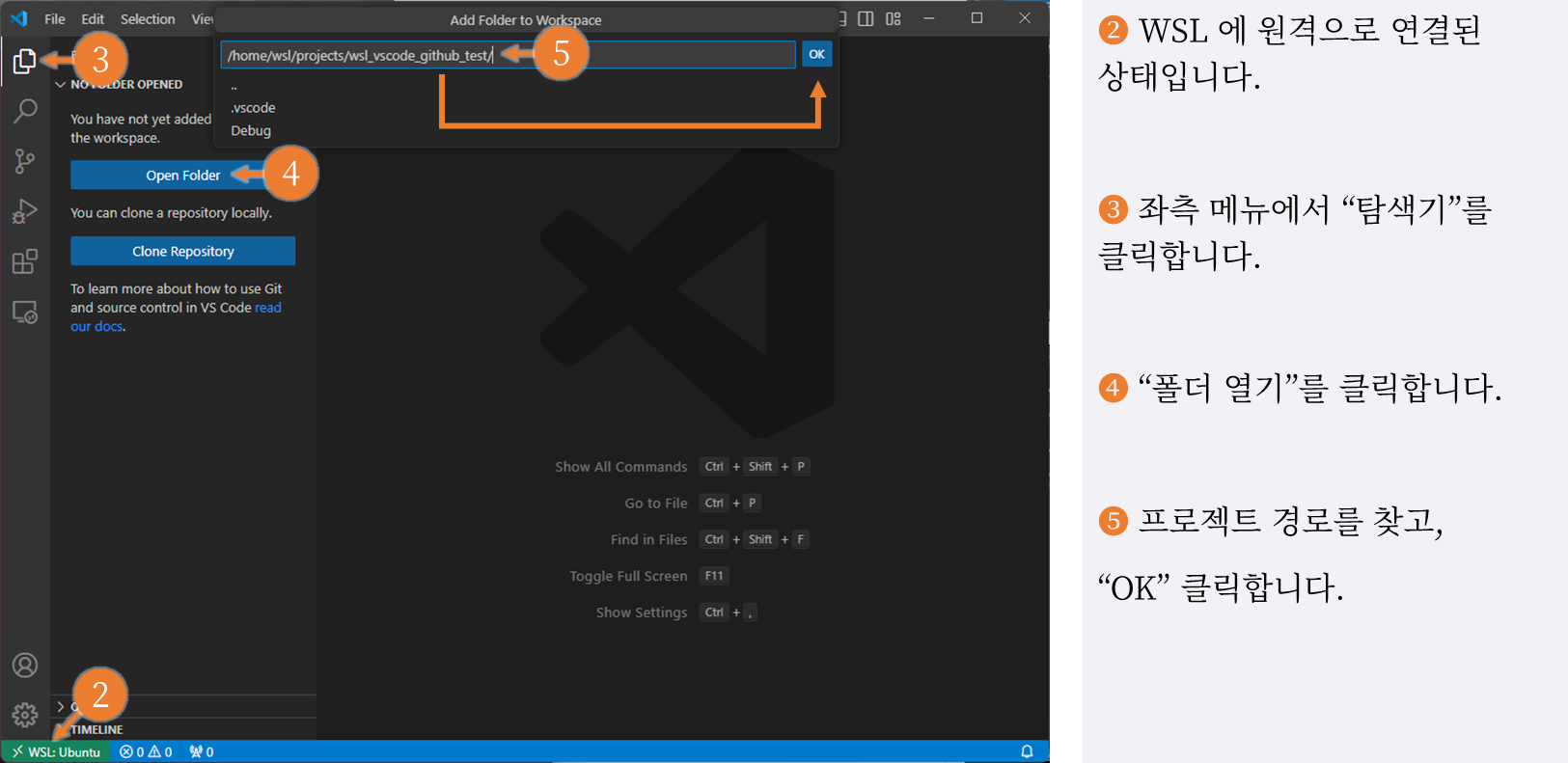Open the Search view icon

pyautogui.click(x=25, y=111)
